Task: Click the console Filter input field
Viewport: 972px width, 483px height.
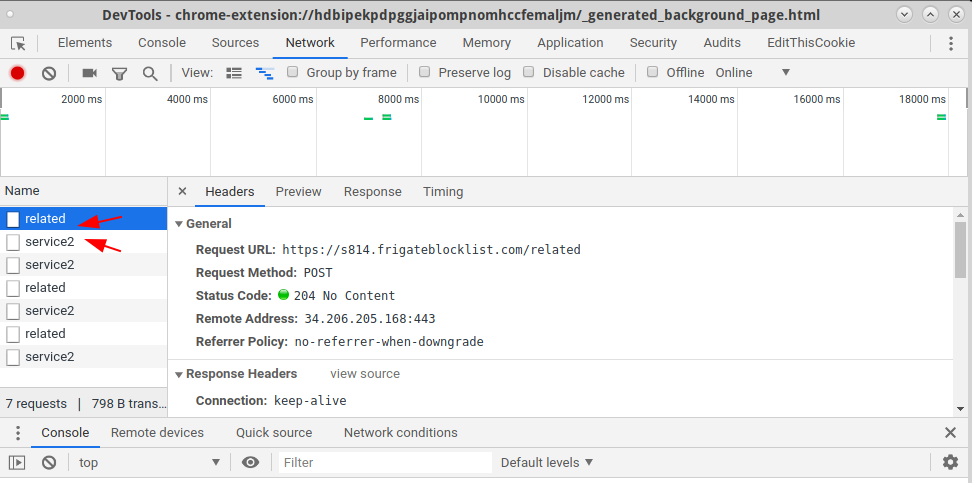Action: click(385, 462)
